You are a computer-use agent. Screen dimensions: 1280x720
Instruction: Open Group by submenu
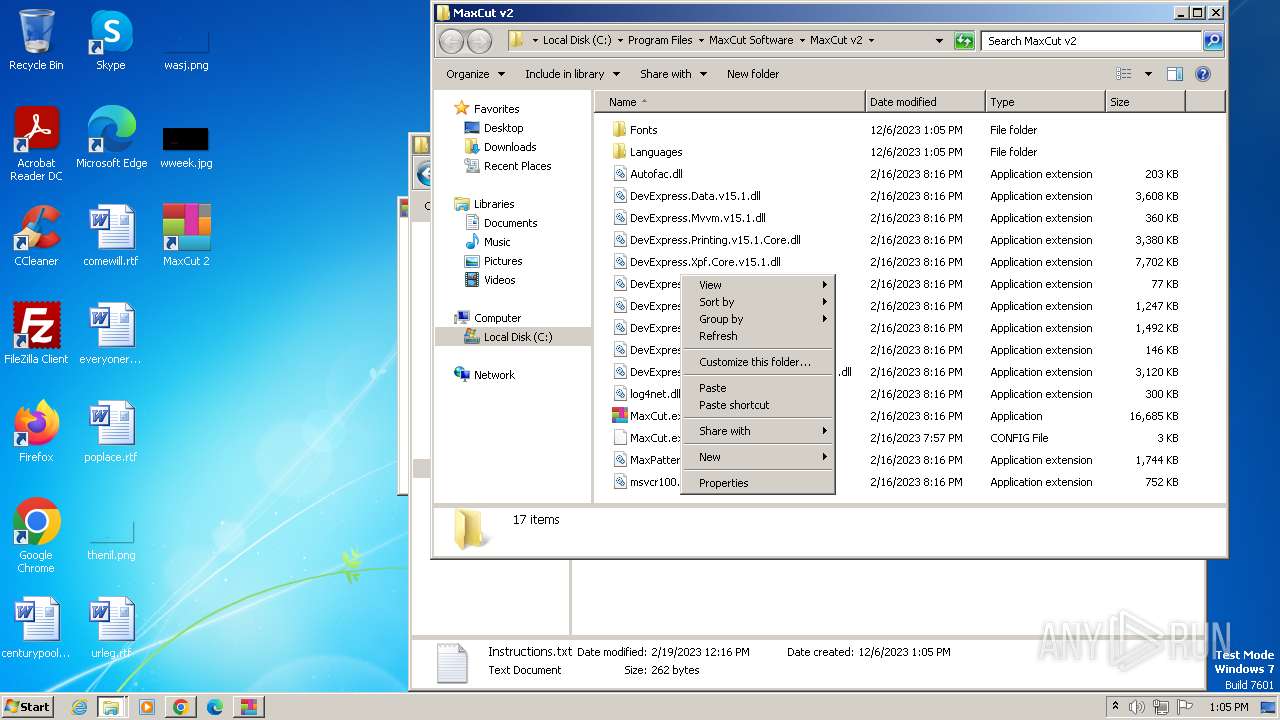click(758, 319)
